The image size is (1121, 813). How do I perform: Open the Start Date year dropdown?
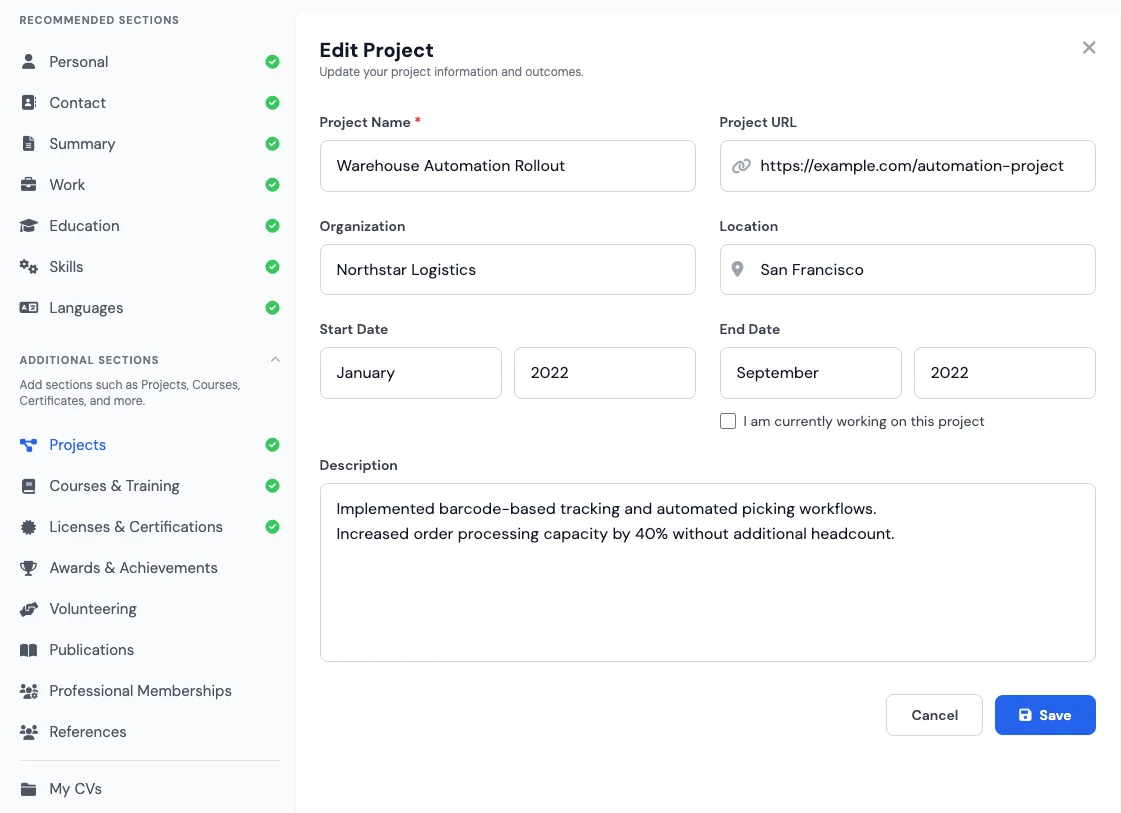[x=604, y=373]
